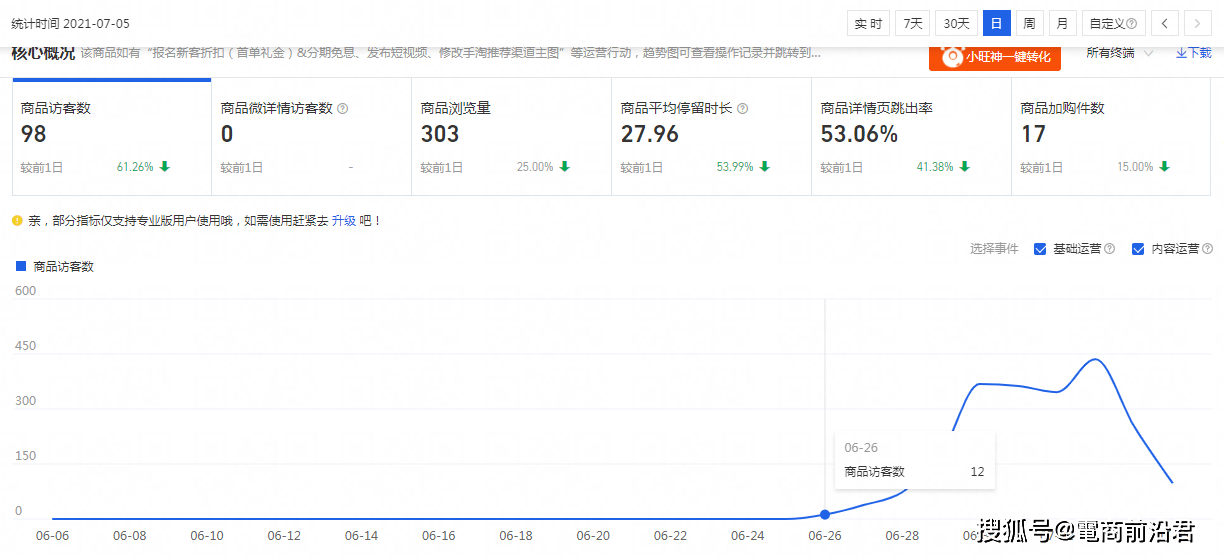
Task: Uncheck the 内容运营 checkbox
Action: coord(1138,249)
